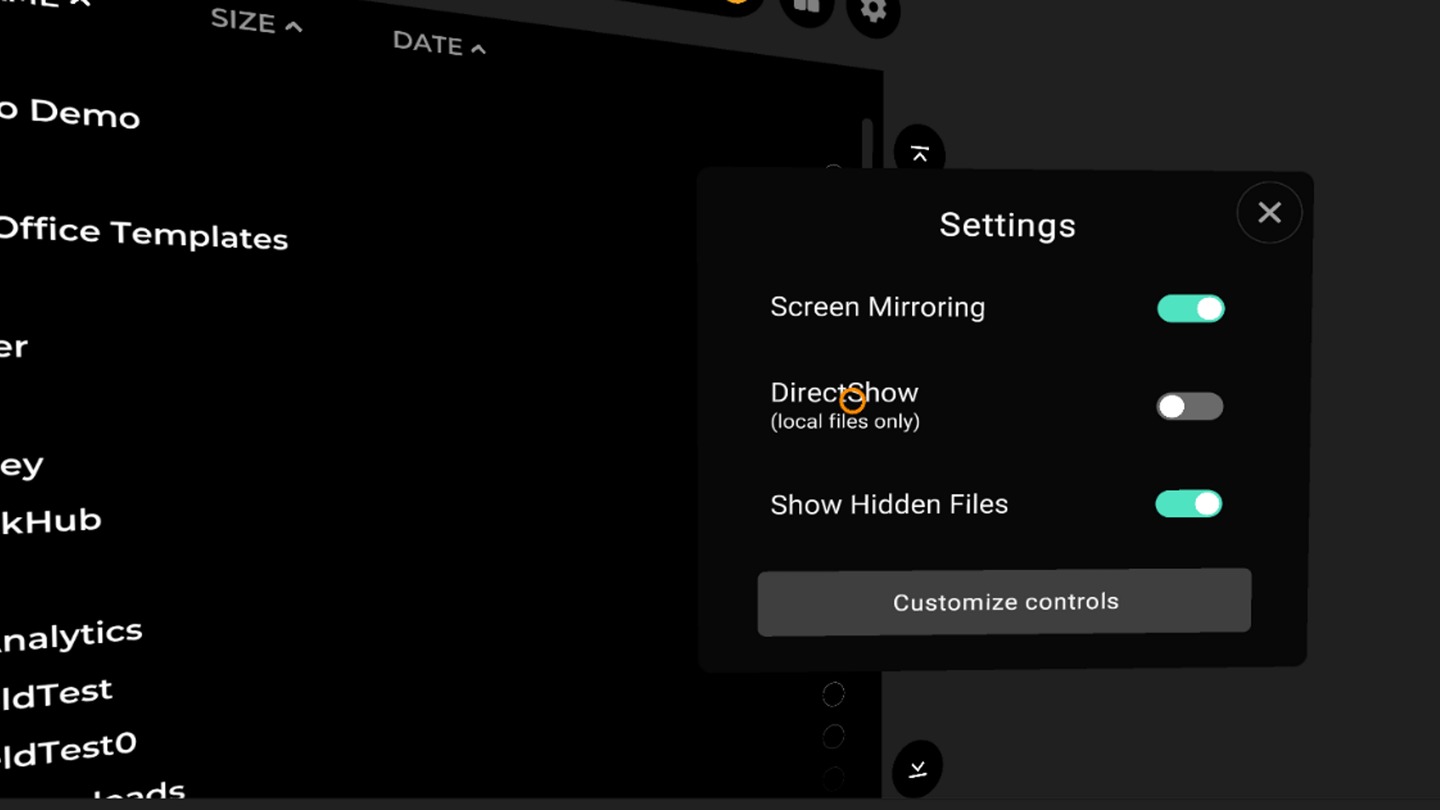Click the '(local files only)' note
Viewport: 1440px width, 810px height.
(845, 421)
